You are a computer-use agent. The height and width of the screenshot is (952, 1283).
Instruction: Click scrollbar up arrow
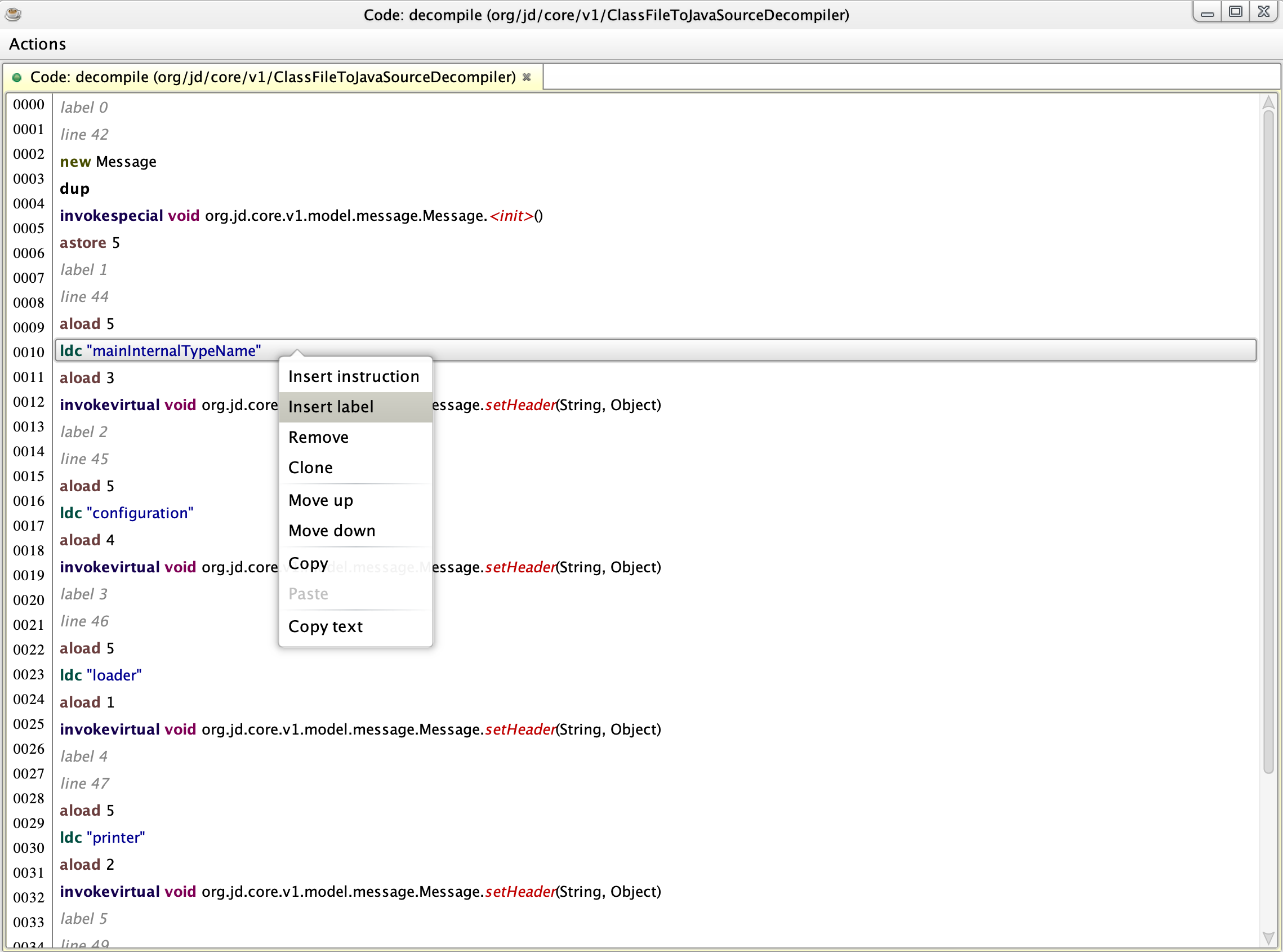click(1267, 103)
